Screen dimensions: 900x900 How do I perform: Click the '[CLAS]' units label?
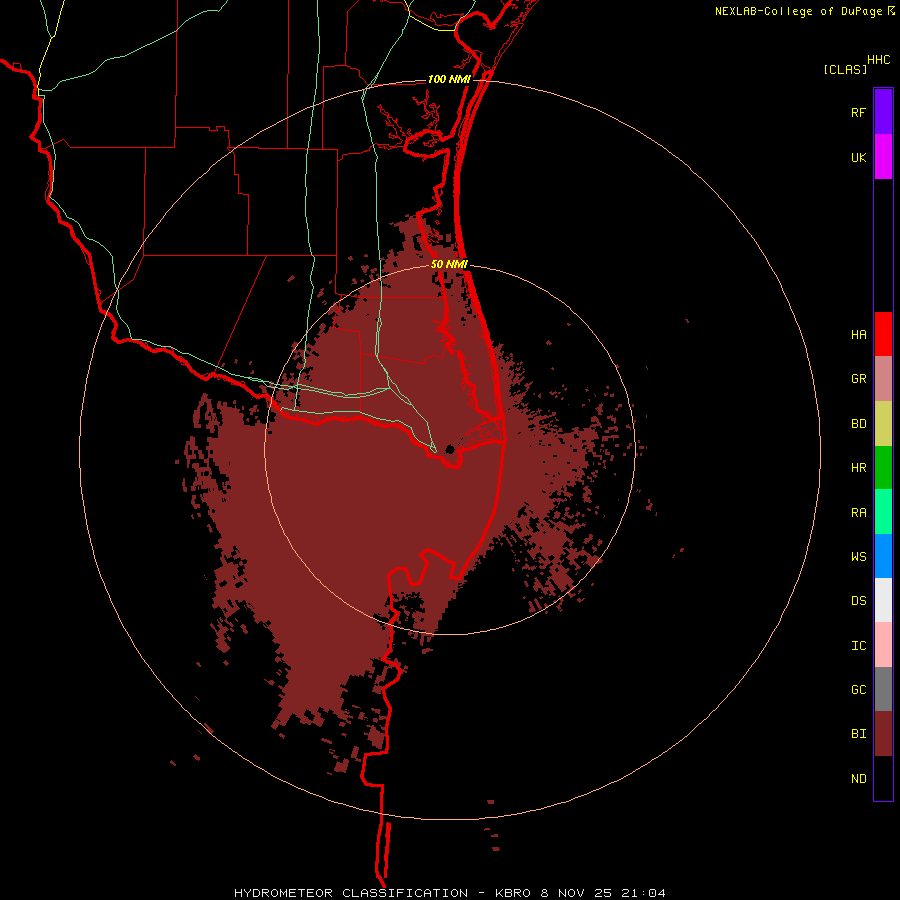click(845, 69)
